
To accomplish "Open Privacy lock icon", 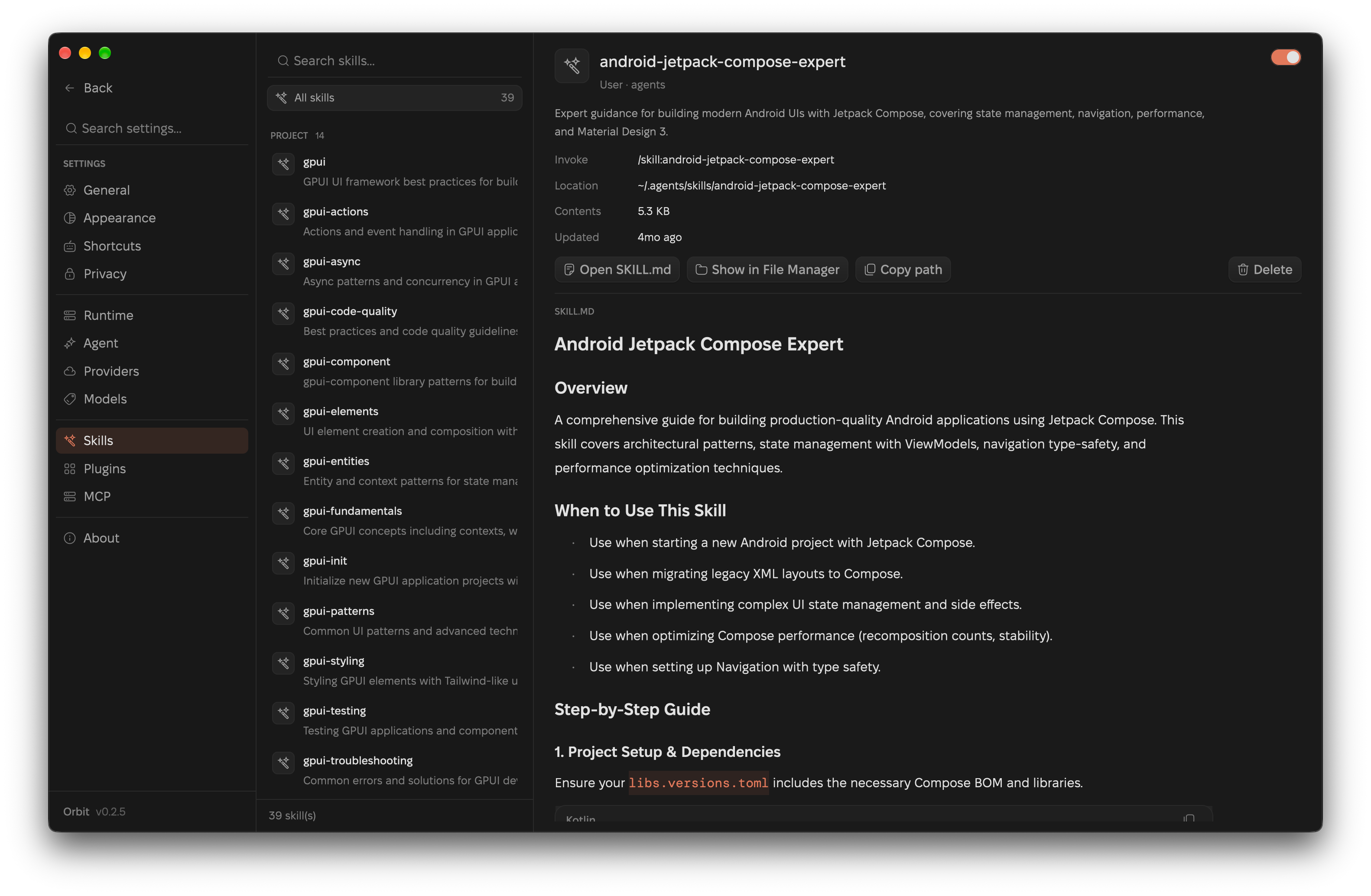I will coord(70,273).
